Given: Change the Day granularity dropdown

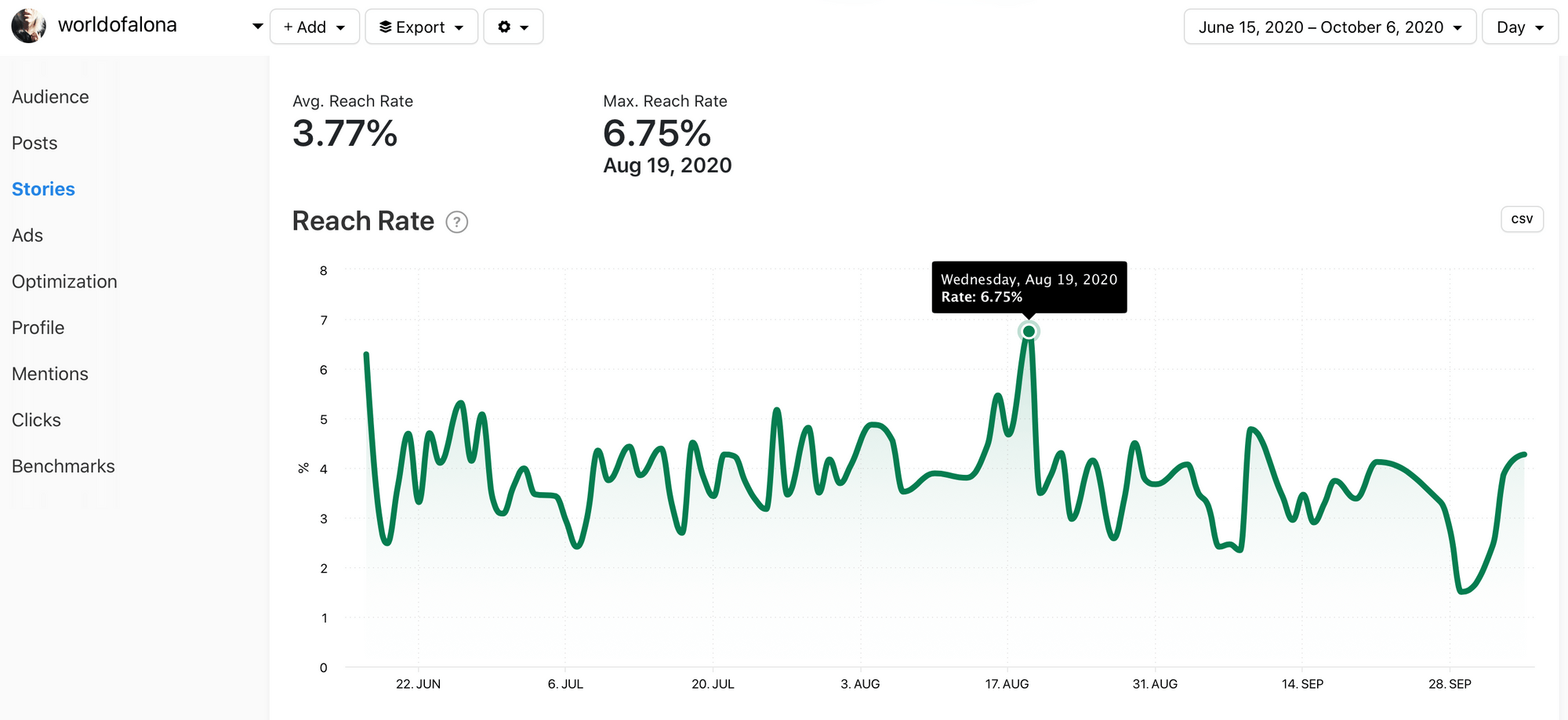Looking at the screenshot, I should 1519,27.
